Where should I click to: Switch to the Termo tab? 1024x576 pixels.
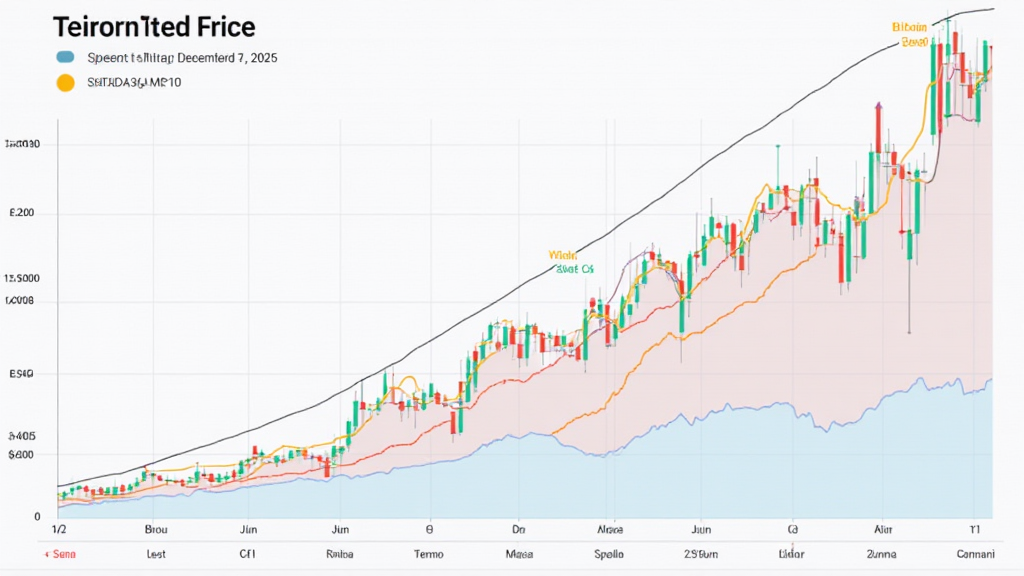pos(428,552)
